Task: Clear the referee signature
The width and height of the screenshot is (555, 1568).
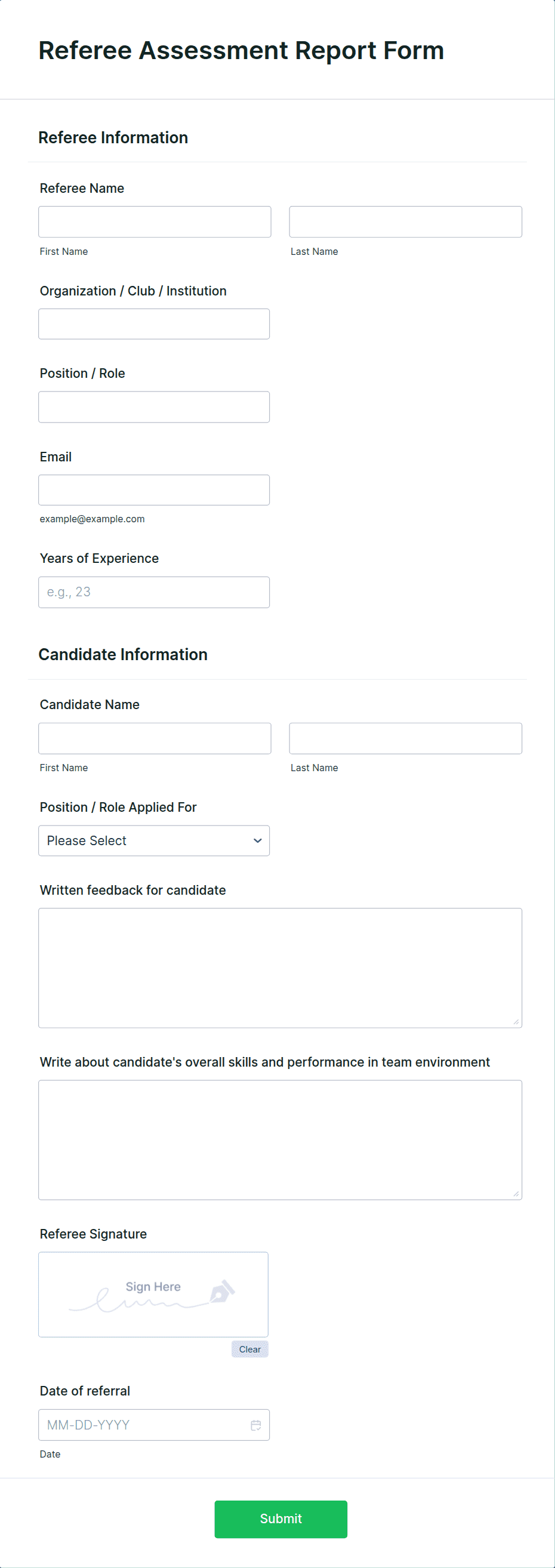Action: 249,1350
